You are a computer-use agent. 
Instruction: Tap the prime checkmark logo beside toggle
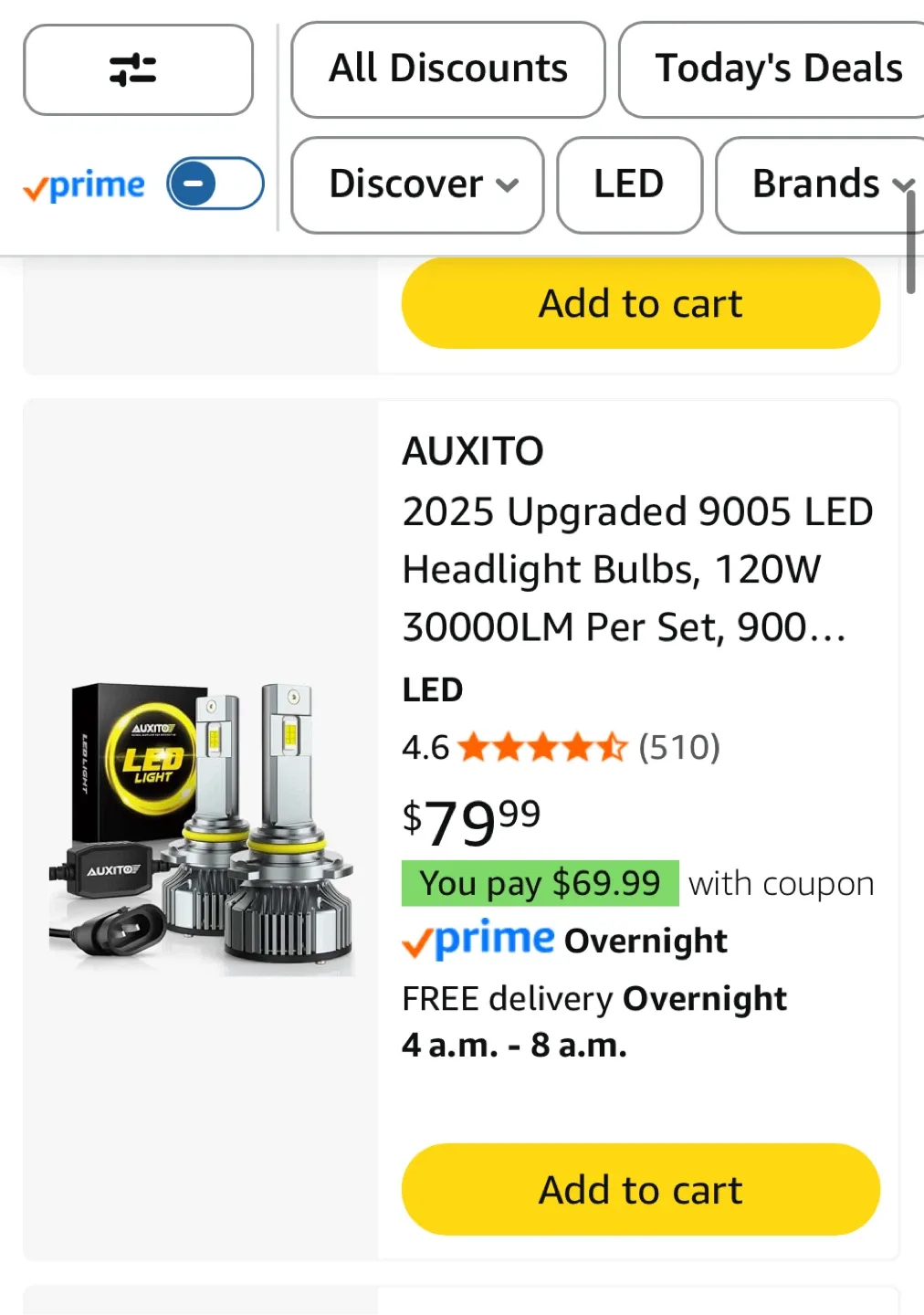[84, 185]
